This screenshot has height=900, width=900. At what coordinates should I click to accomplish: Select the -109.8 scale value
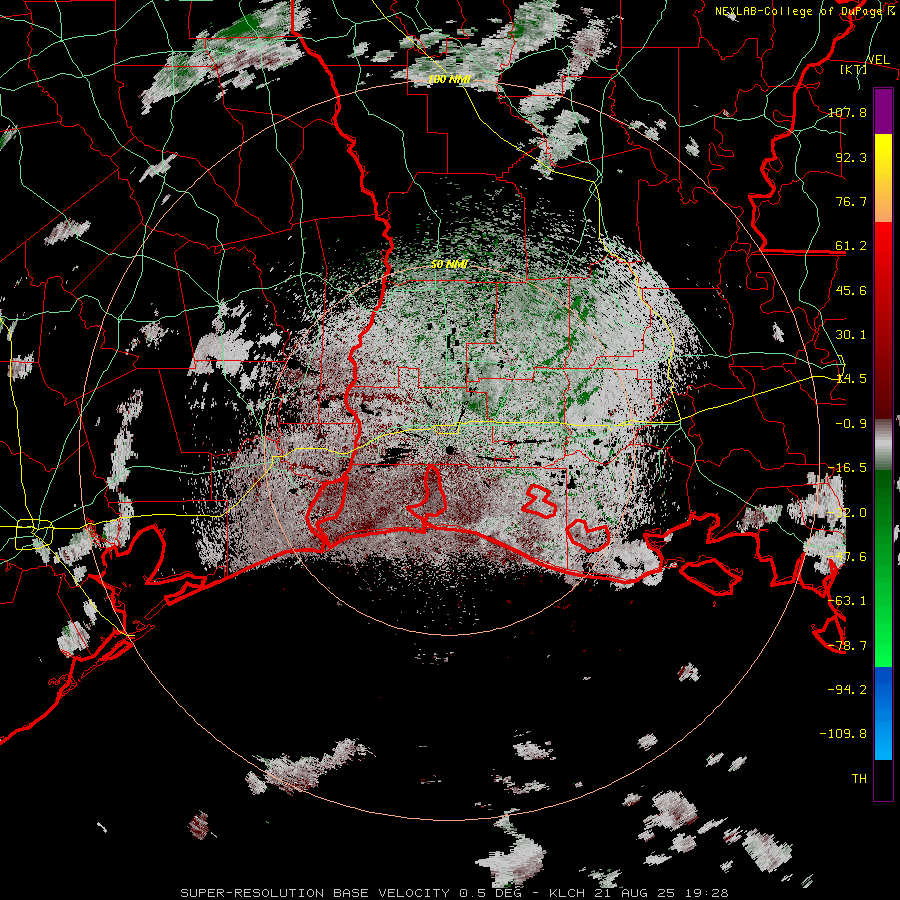coord(843,734)
